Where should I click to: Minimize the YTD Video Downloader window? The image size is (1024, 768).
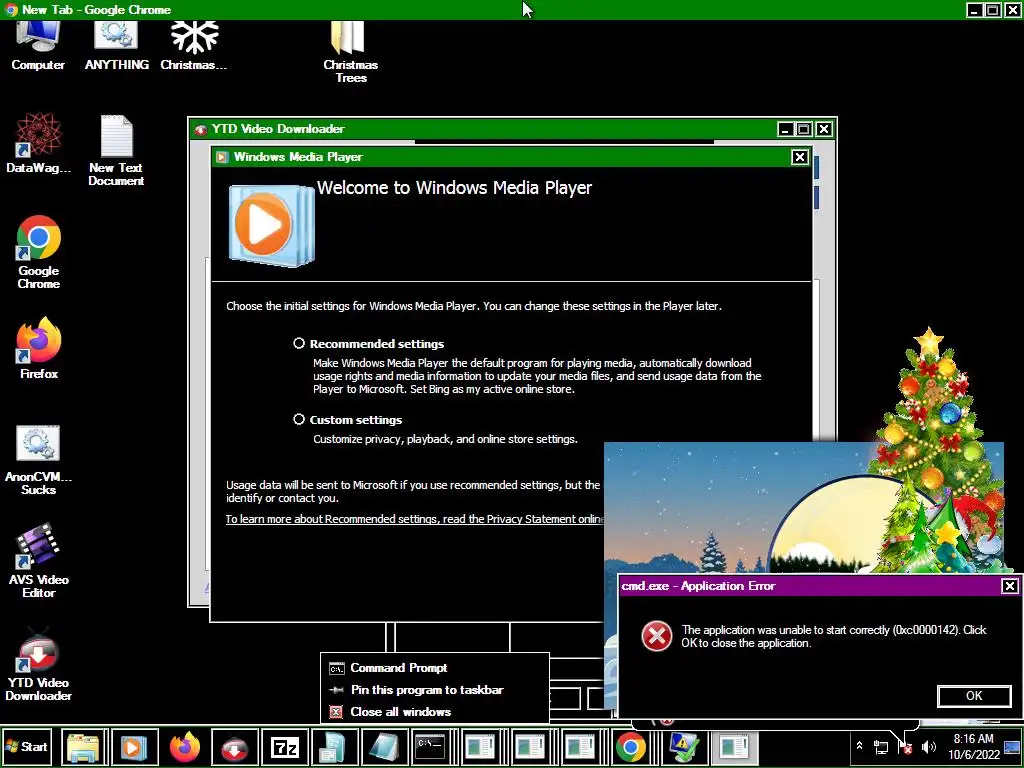tap(786, 129)
